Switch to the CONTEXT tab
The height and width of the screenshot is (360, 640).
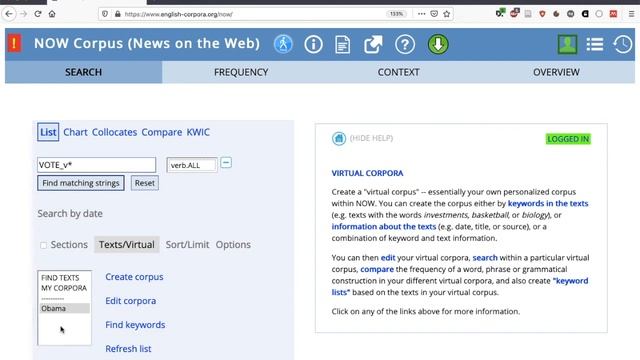pyautogui.click(x=398, y=72)
